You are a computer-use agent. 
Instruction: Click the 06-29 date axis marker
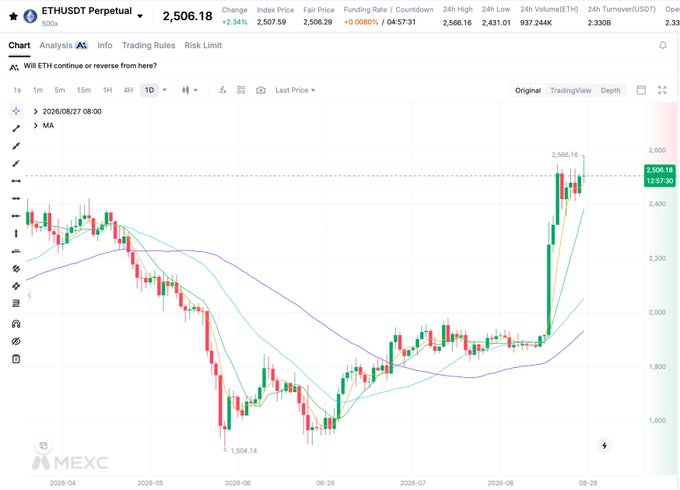tap(325, 483)
